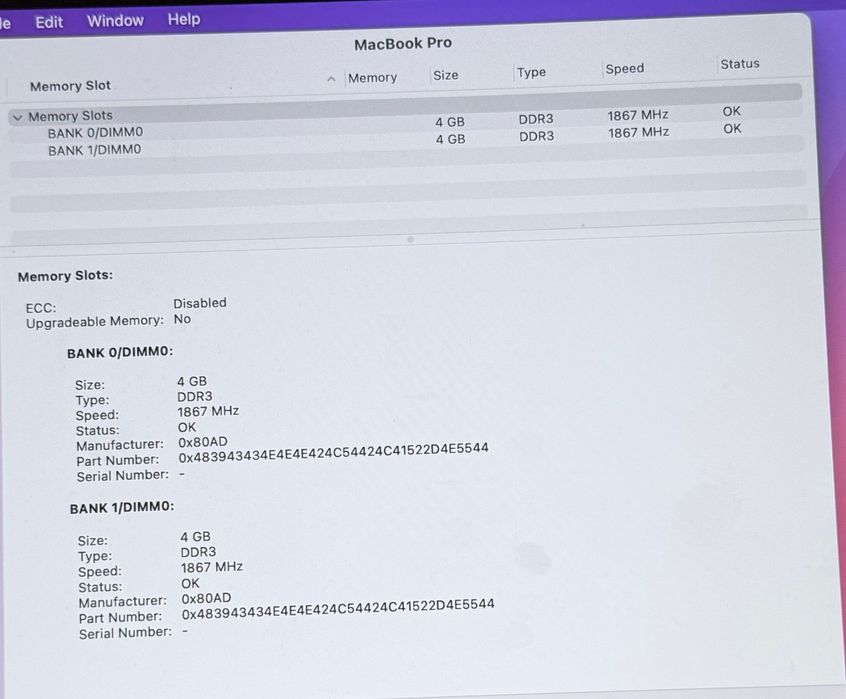This screenshot has width=846, height=699.
Task: Click the ECC Disabled value
Action: [x=200, y=303]
